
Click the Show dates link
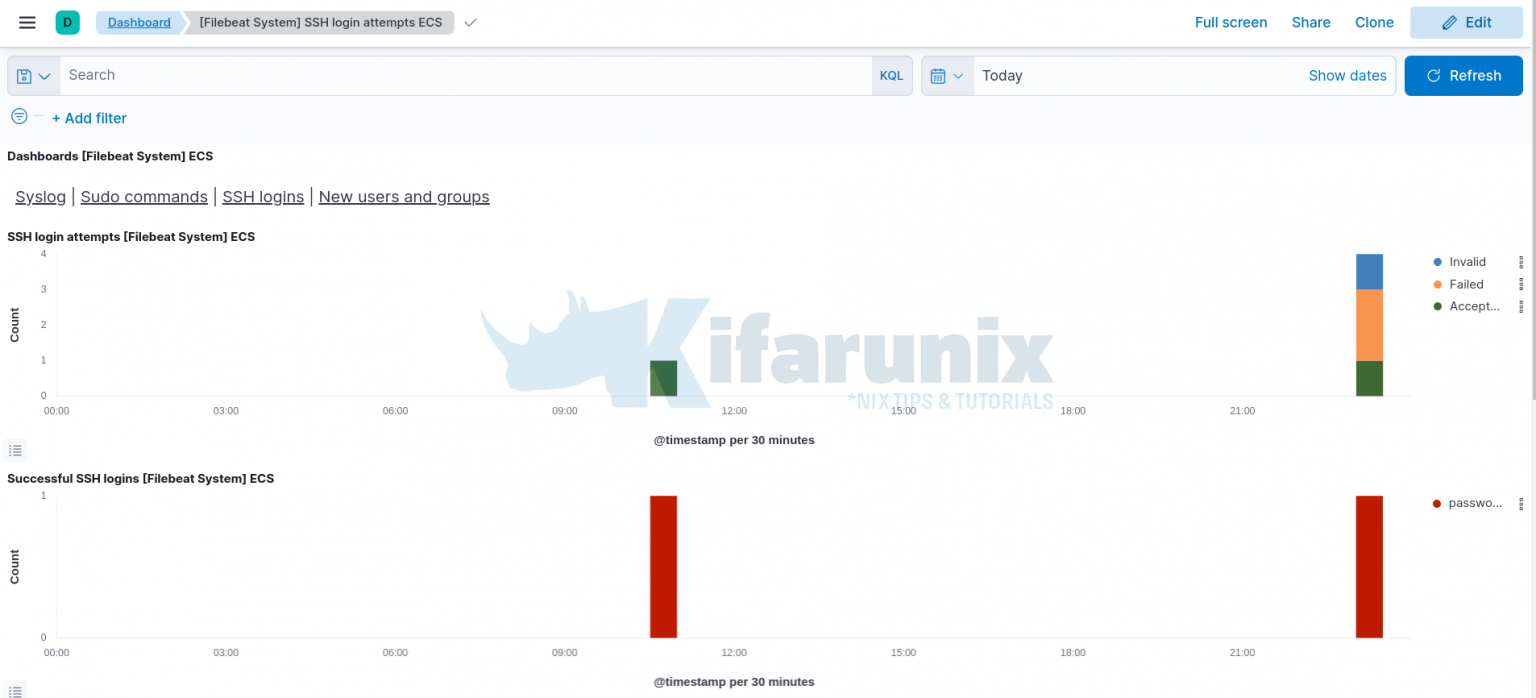coord(1347,75)
